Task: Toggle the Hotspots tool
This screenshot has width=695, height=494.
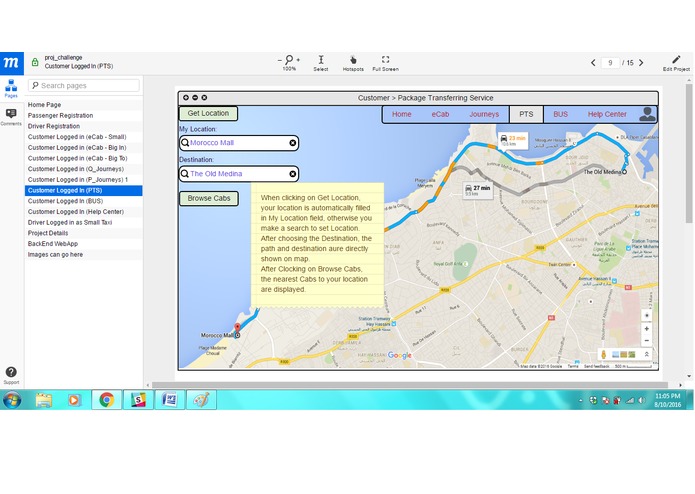Action: click(353, 63)
